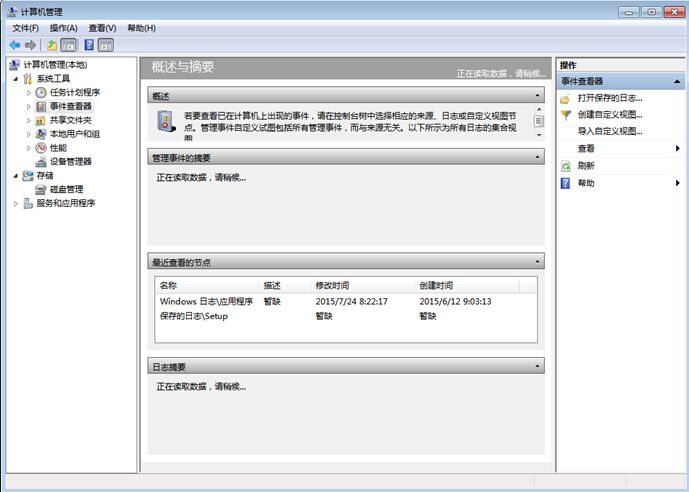Minimize the 计算机管理 window
This screenshot has width=689, height=492.
pos(629,12)
